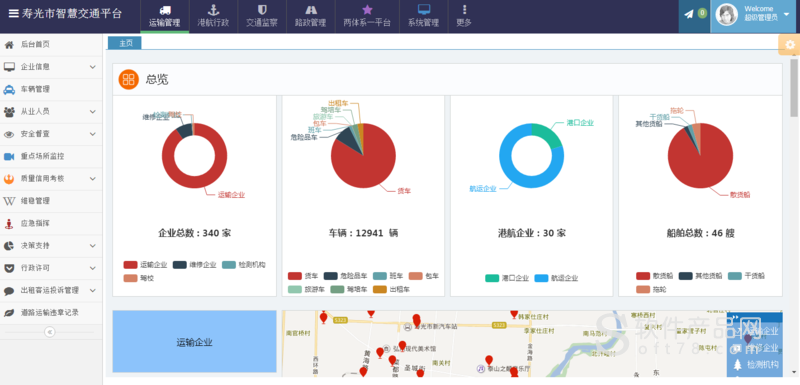Image resolution: width=800 pixels, height=385 pixels.
Task: Toggle the hamburger menu beside platform title
Action: 13,14
